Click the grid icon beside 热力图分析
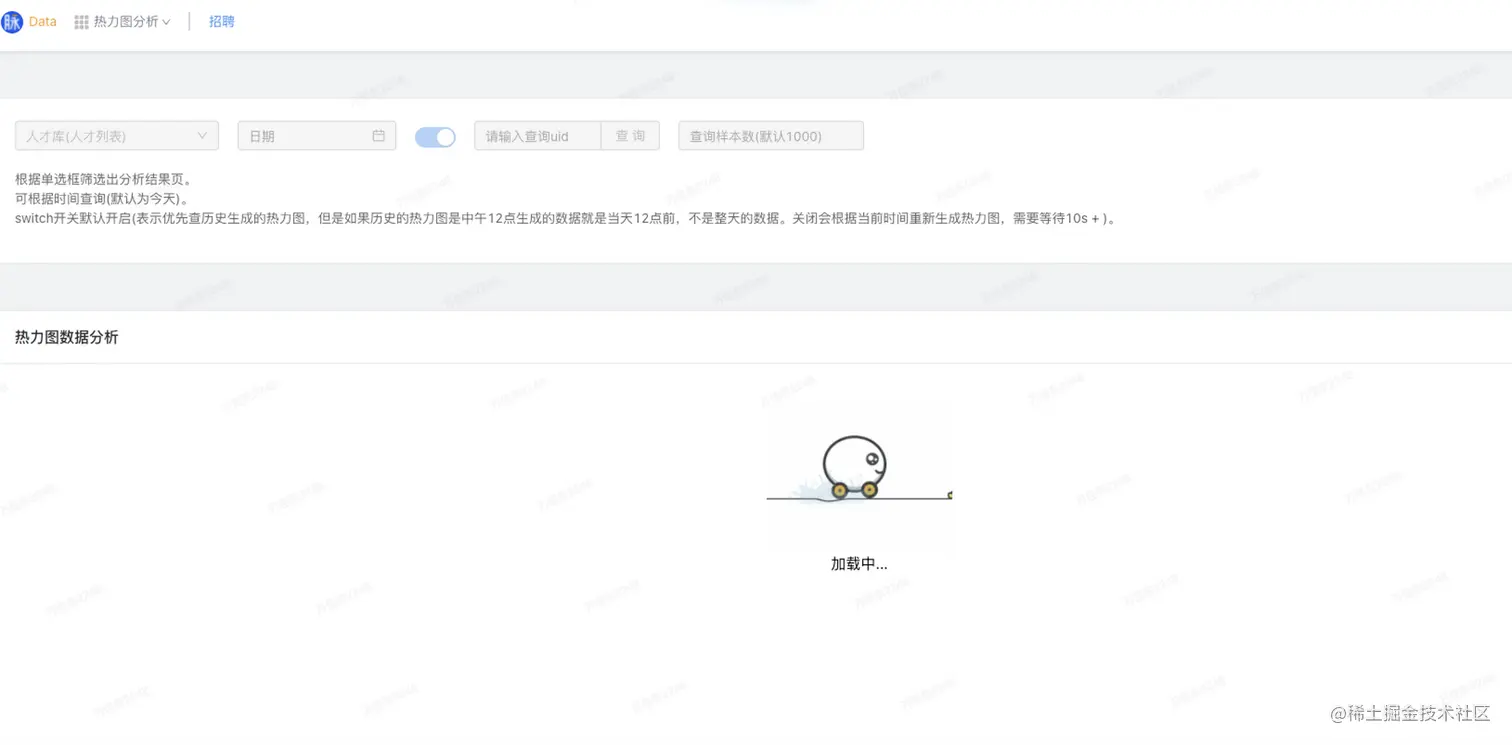Image resolution: width=1512 pixels, height=745 pixels. click(x=81, y=22)
